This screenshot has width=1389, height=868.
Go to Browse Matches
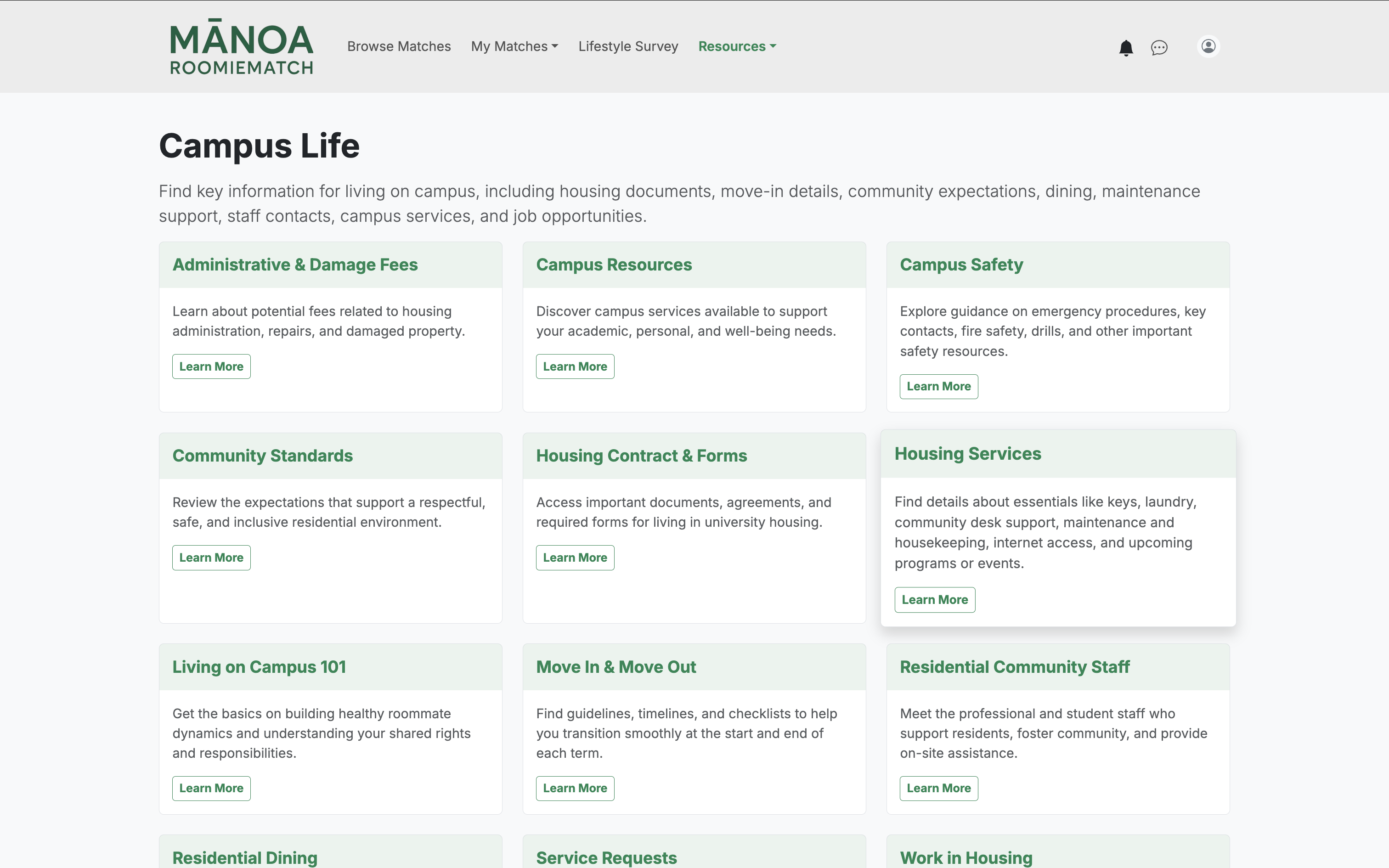(x=399, y=46)
